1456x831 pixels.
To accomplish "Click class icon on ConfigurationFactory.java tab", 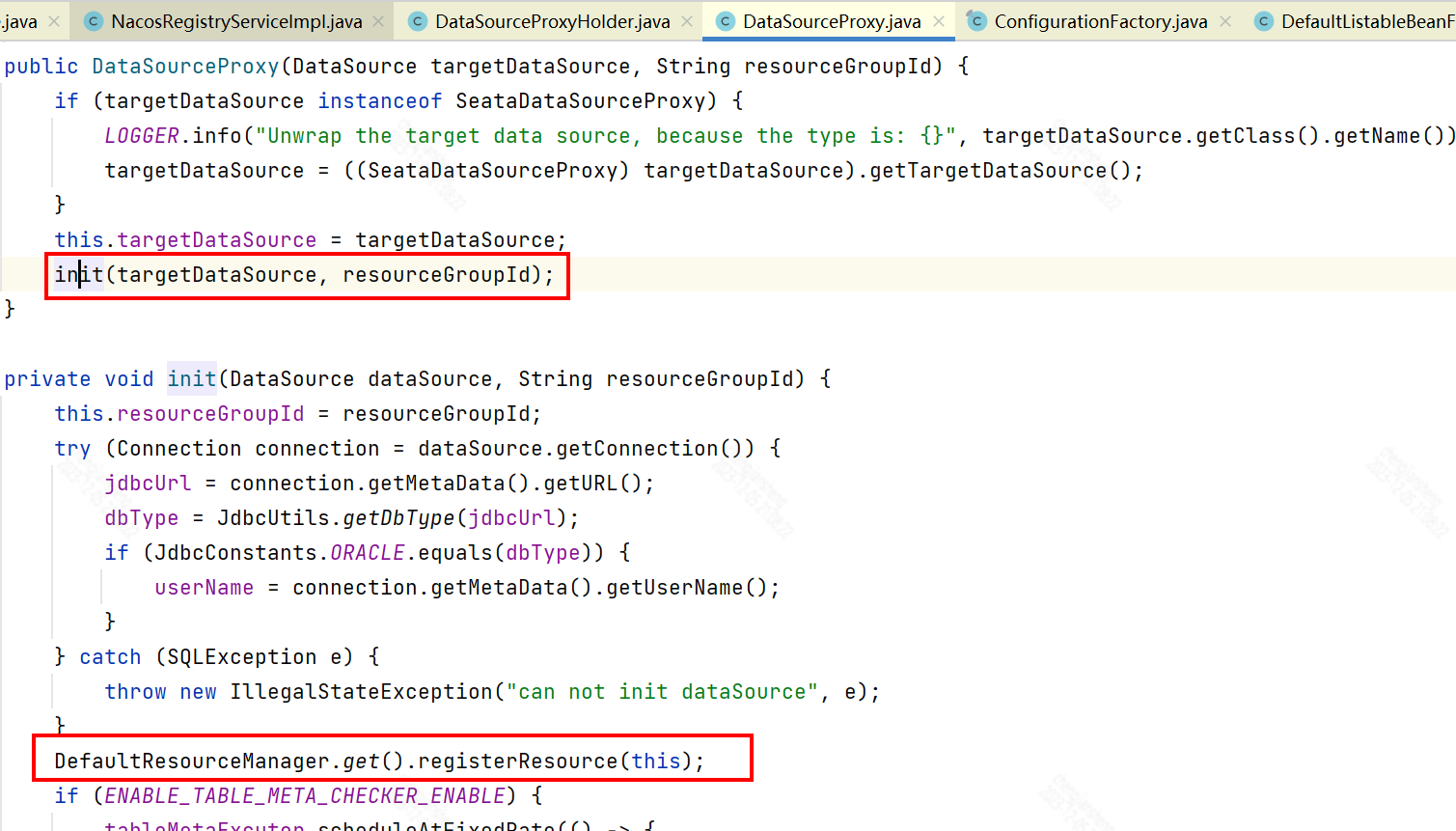I will click(977, 21).
